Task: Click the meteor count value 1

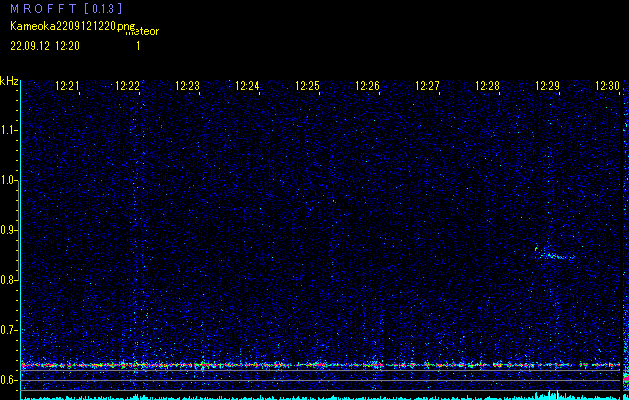Action: tap(138, 46)
